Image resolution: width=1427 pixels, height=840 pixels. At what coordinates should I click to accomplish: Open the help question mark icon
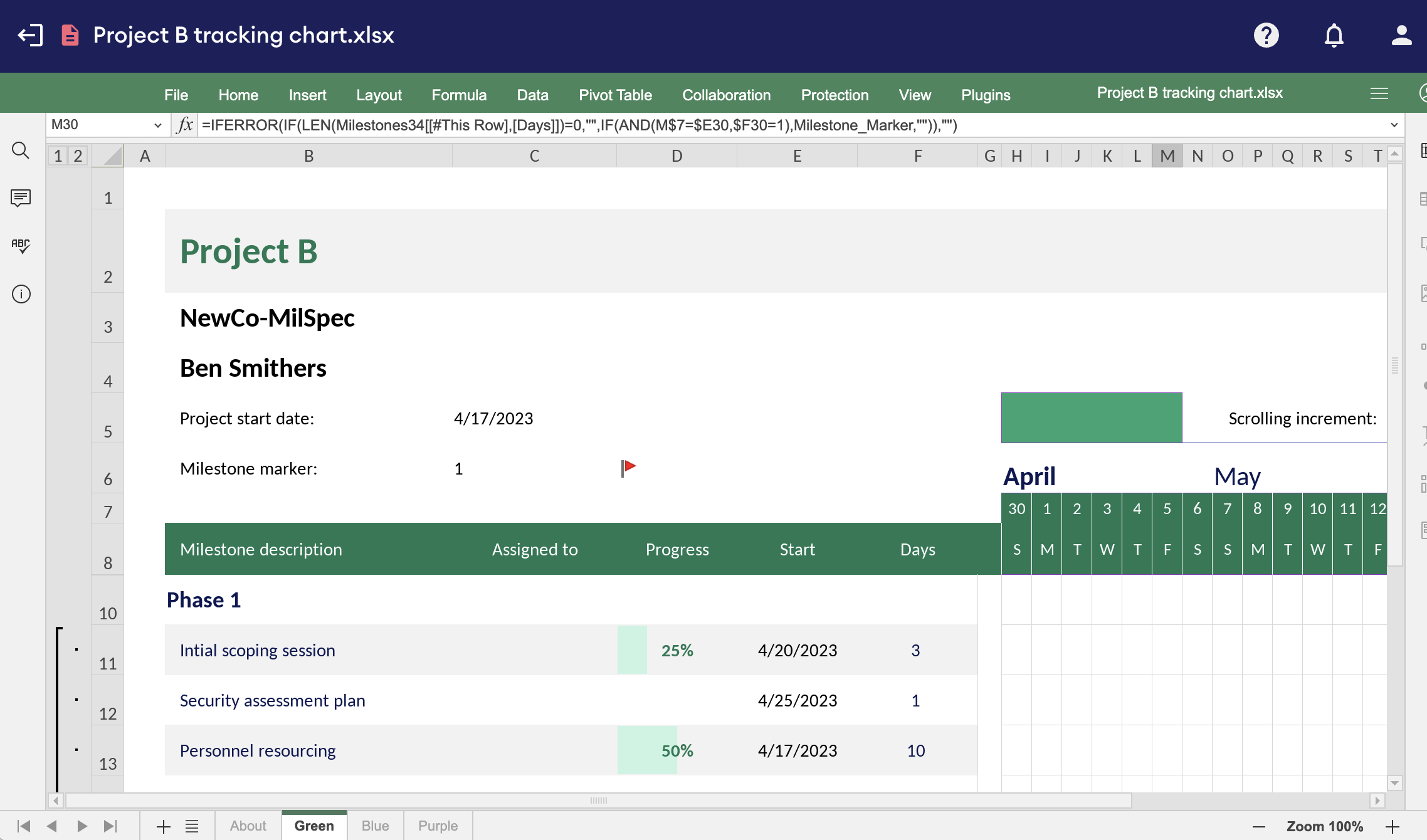(x=1266, y=35)
